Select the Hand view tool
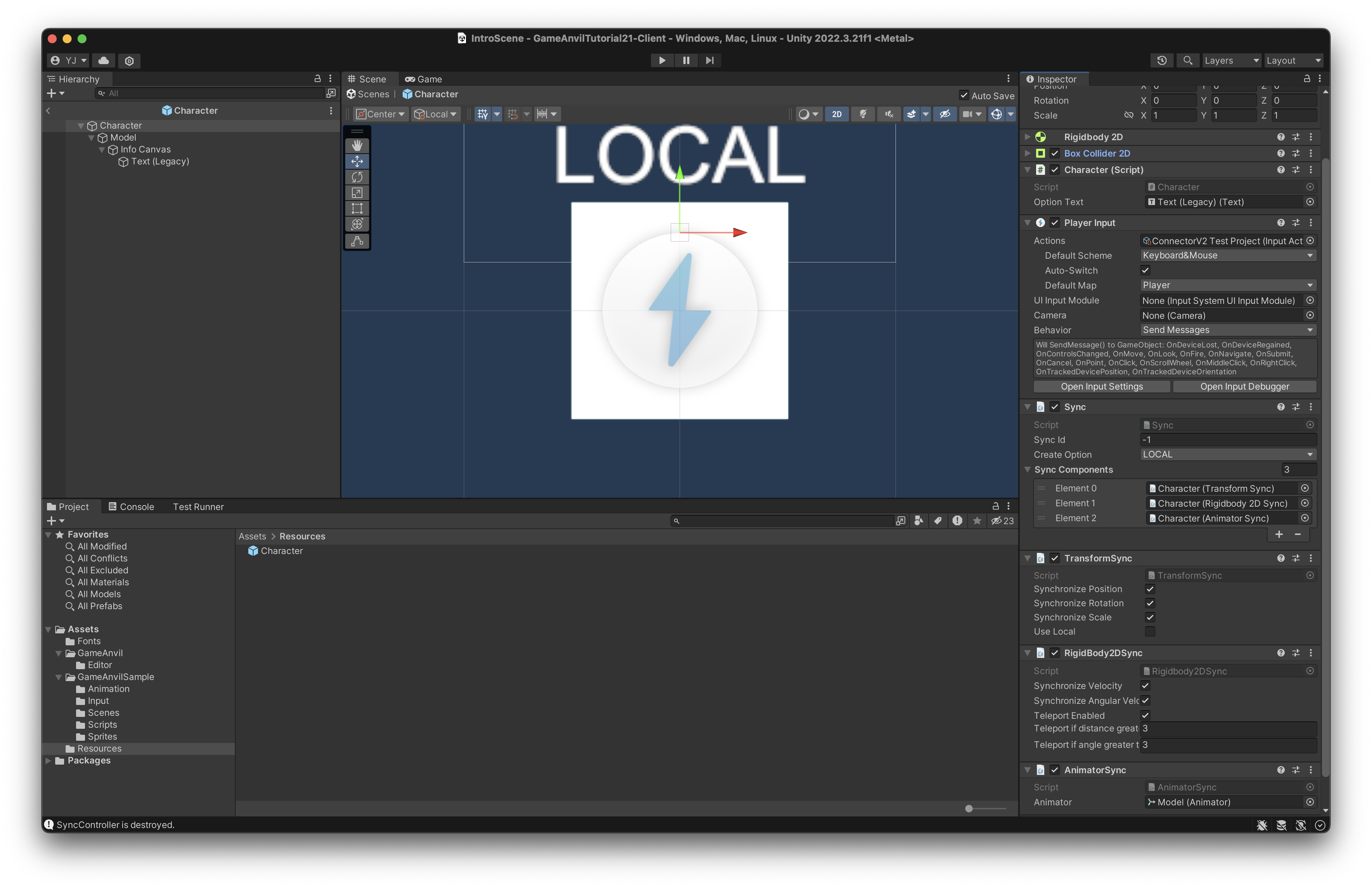The height and width of the screenshot is (888, 1372). [x=357, y=146]
